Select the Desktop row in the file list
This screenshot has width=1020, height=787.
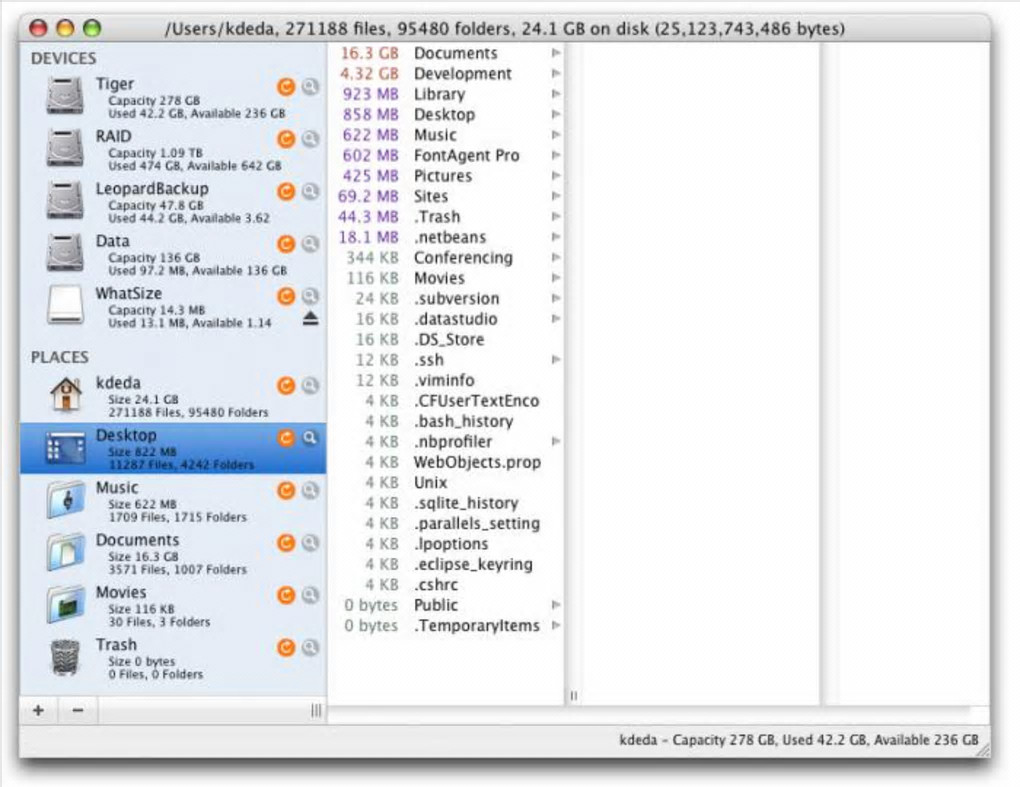click(446, 114)
